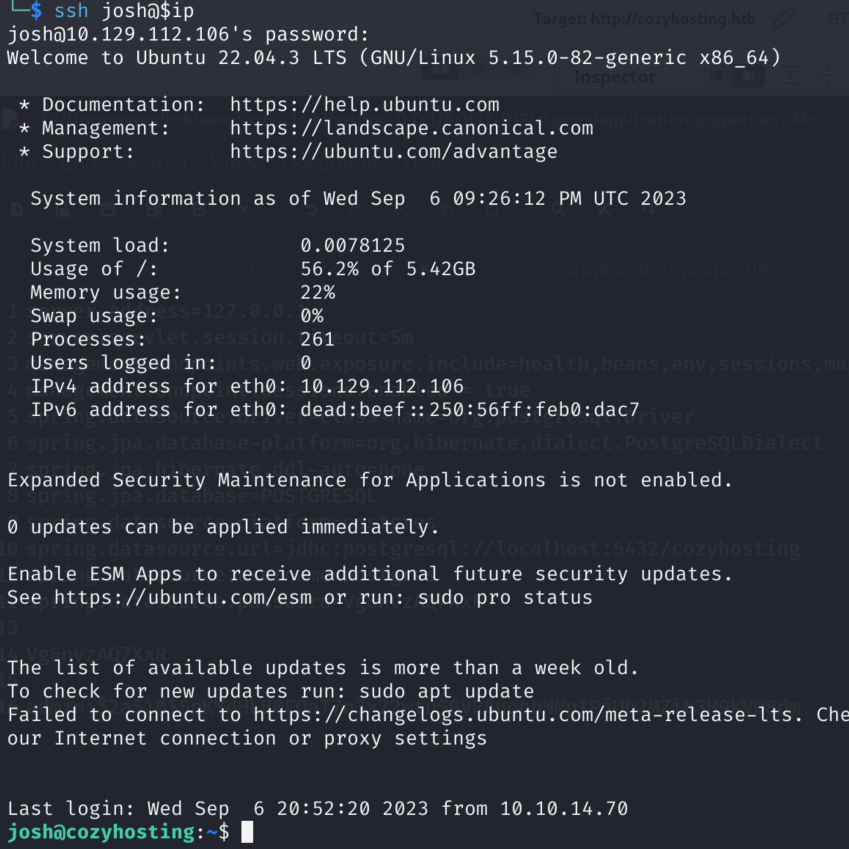849x849 pixels.
Task: Open the faint Document menu behind terminal
Action: [x=331, y=162]
